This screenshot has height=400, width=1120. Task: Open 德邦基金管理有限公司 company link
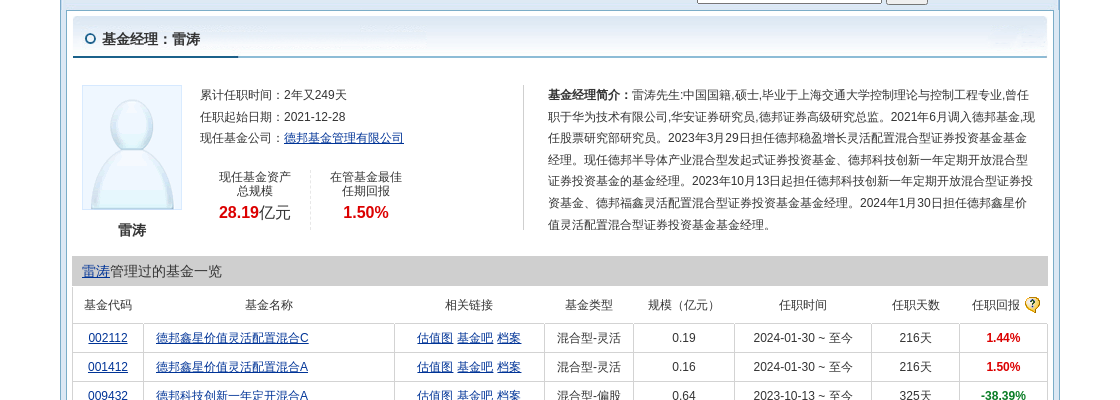344,138
